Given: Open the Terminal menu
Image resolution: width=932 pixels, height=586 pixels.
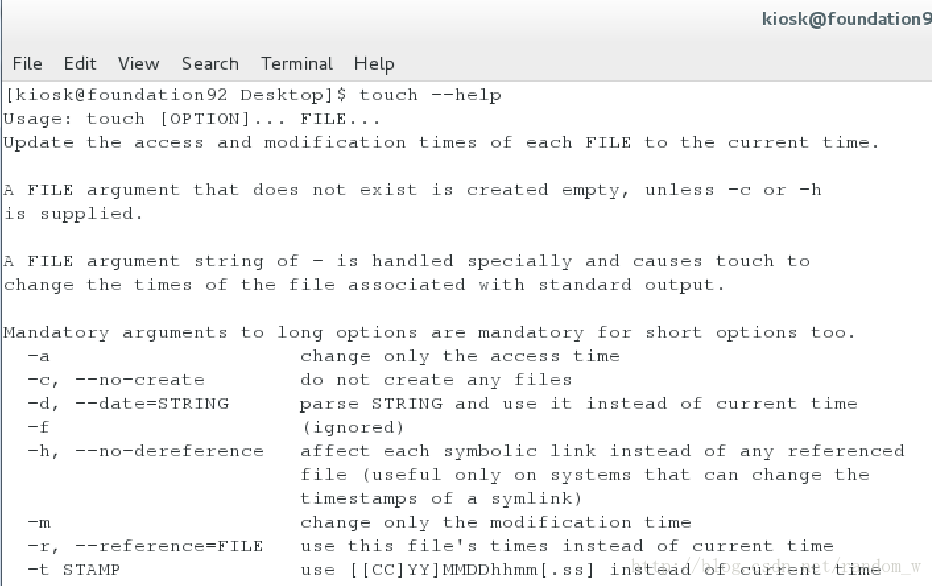Looking at the screenshot, I should pos(297,64).
